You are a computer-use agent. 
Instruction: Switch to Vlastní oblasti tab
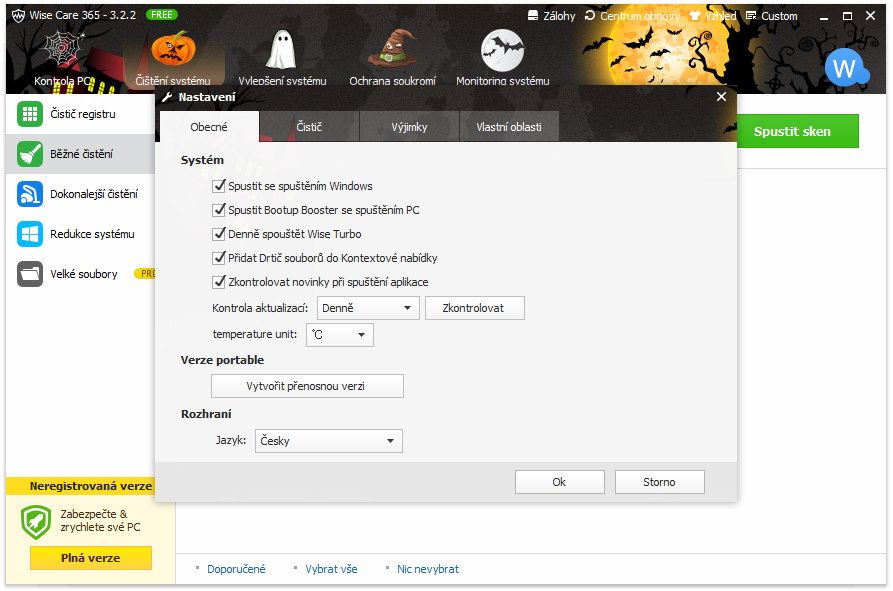509,127
